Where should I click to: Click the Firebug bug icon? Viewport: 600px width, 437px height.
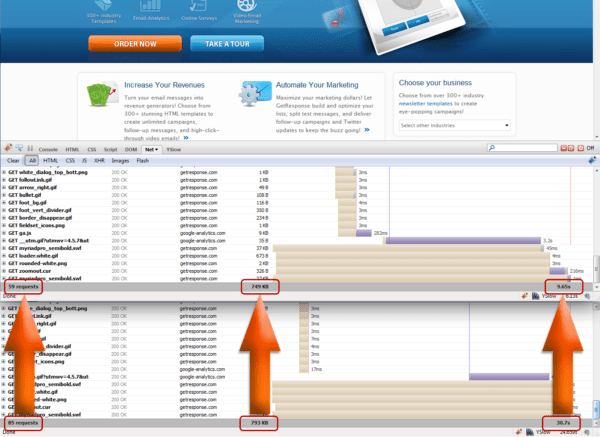click(x=8, y=148)
